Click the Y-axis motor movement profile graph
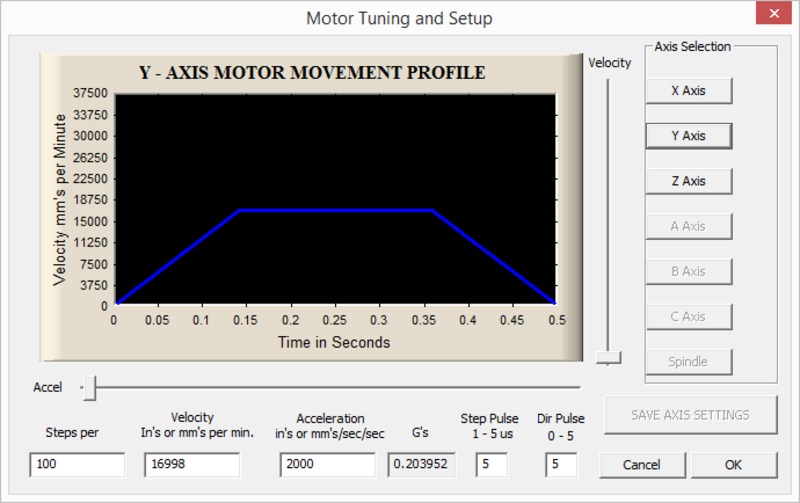This screenshot has width=800, height=503. pyautogui.click(x=335, y=200)
